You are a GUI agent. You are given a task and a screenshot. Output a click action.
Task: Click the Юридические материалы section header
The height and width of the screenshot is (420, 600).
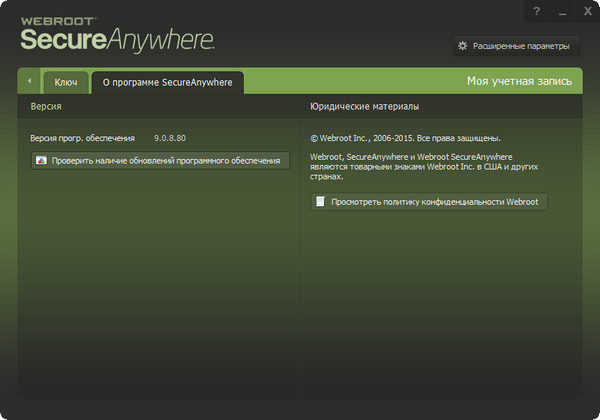[364, 106]
